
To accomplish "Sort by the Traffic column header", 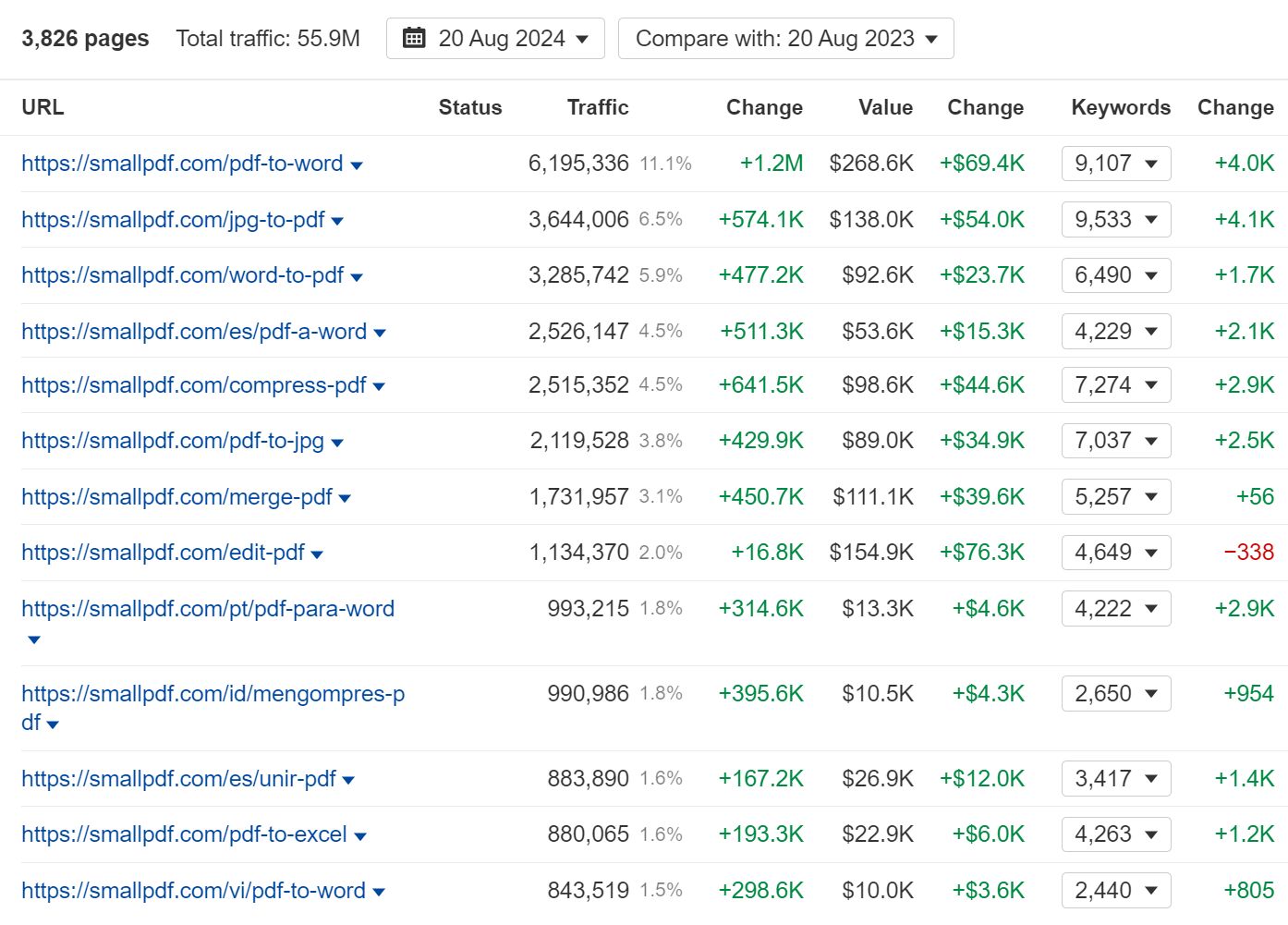I will click(598, 107).
